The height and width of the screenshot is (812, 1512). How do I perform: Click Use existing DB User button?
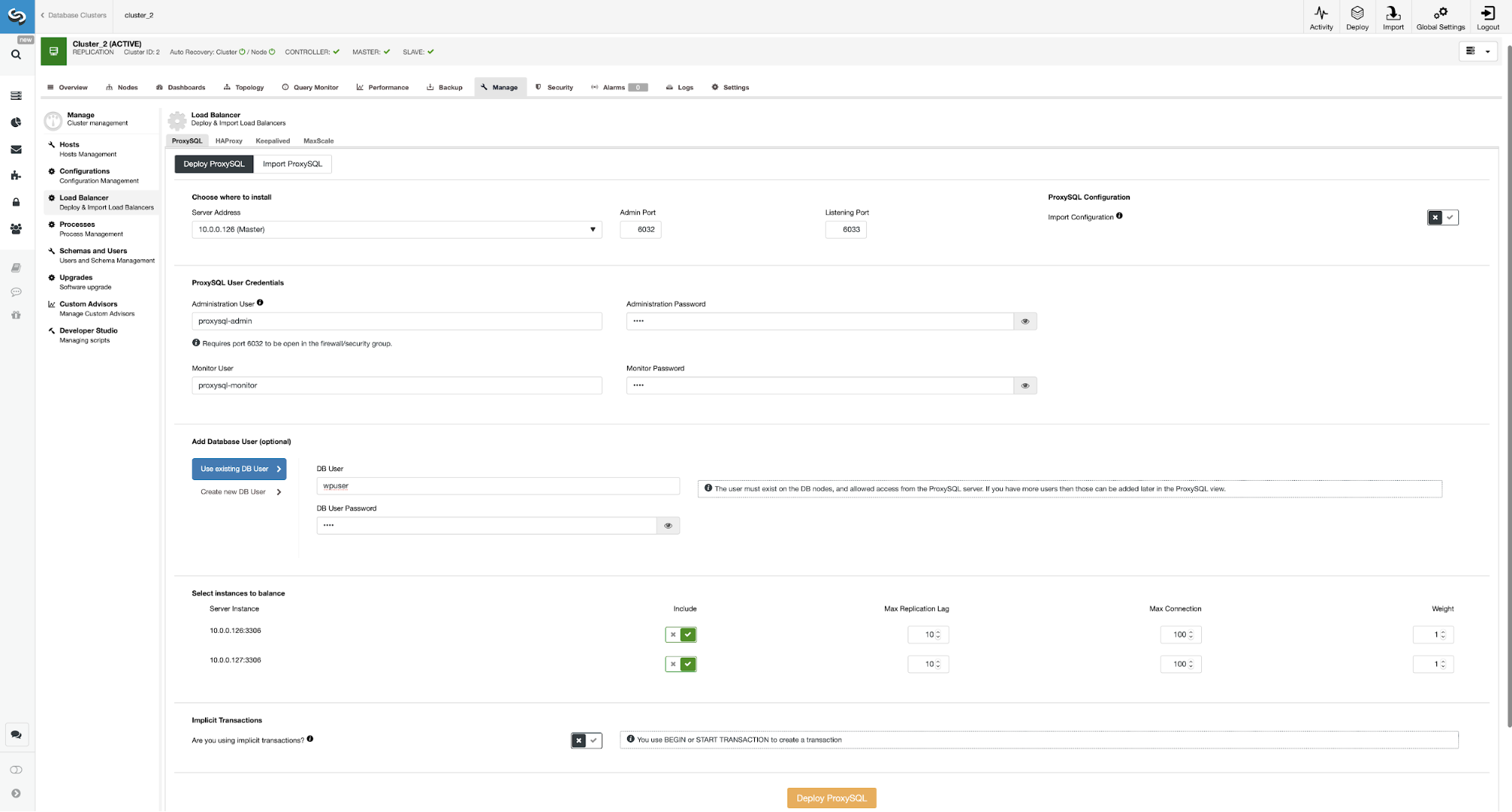coord(239,469)
